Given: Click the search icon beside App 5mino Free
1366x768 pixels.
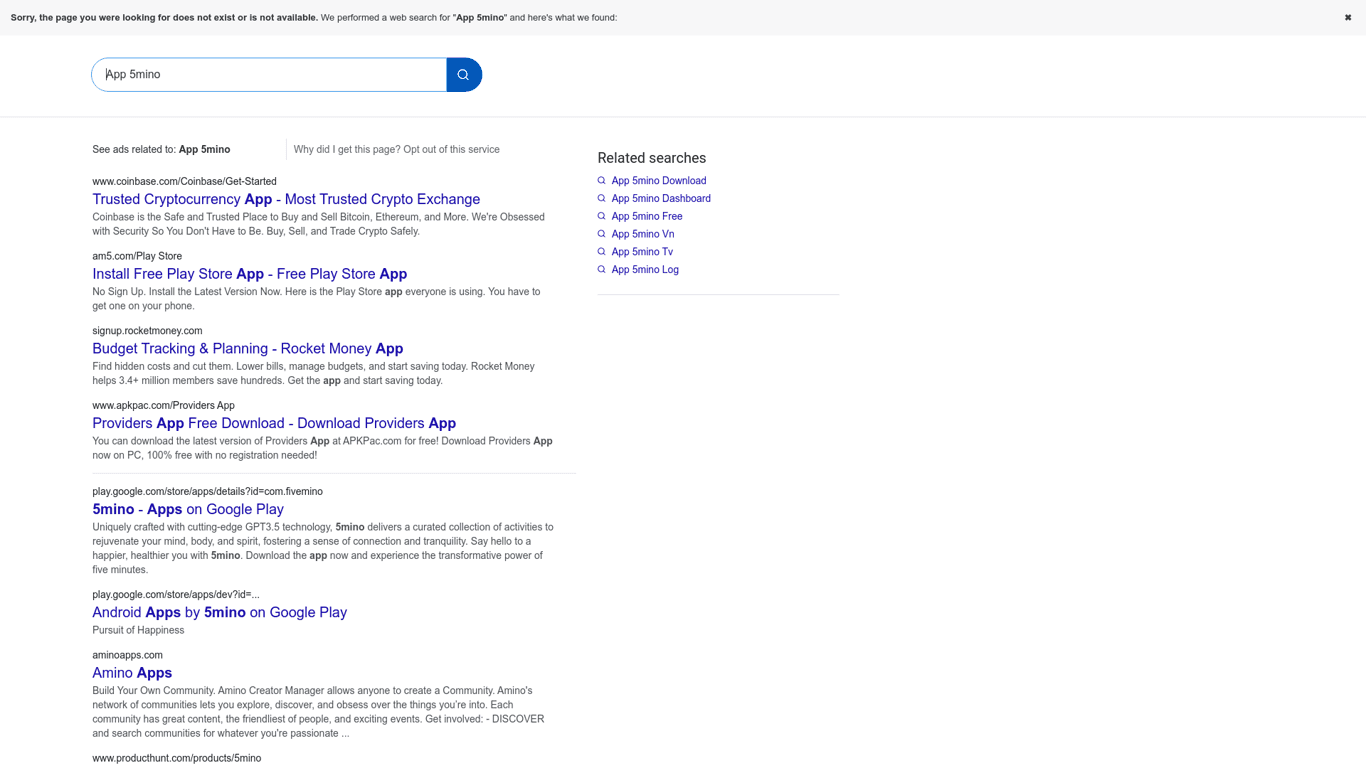Looking at the screenshot, I should point(601,216).
